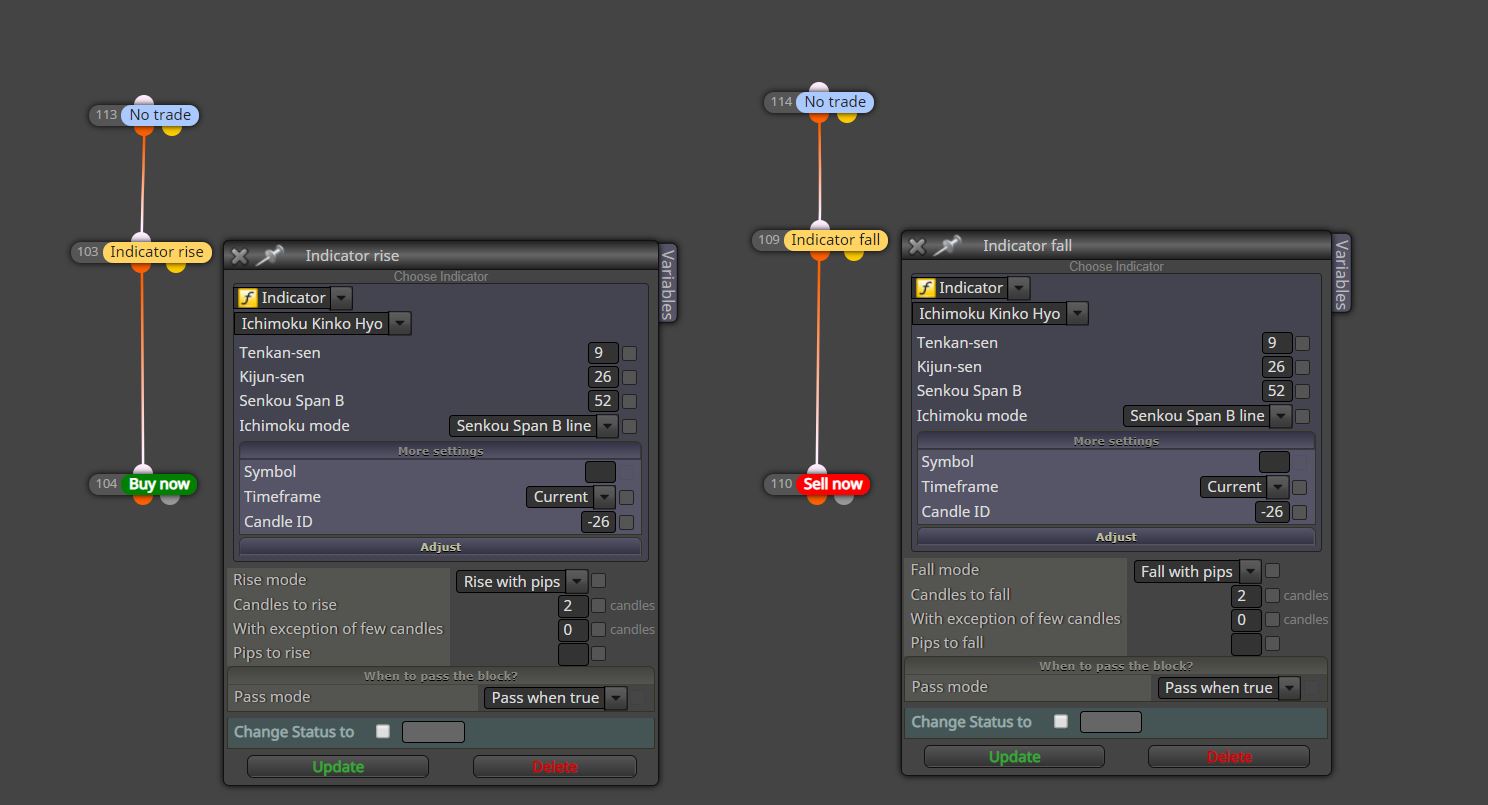Click the function icon beside Indicator in the rise panel

[x=247, y=298]
